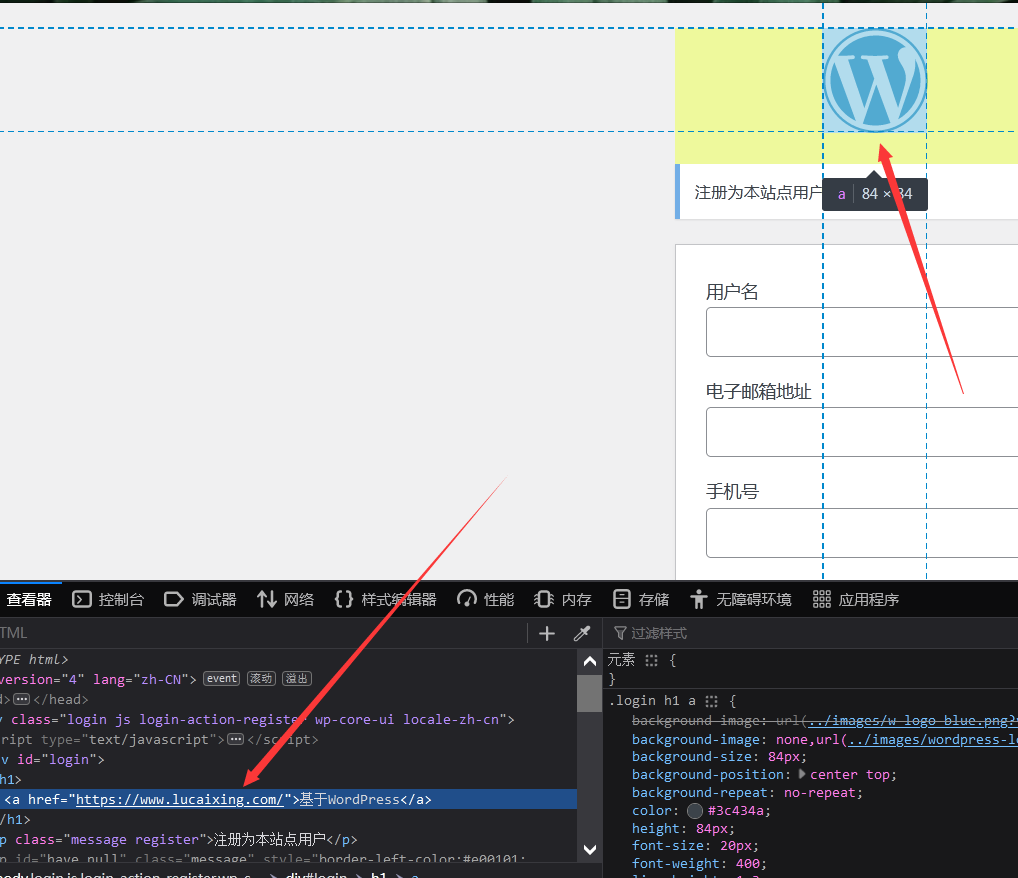
Task: Click the #3c434a color swatch
Action: click(695, 810)
